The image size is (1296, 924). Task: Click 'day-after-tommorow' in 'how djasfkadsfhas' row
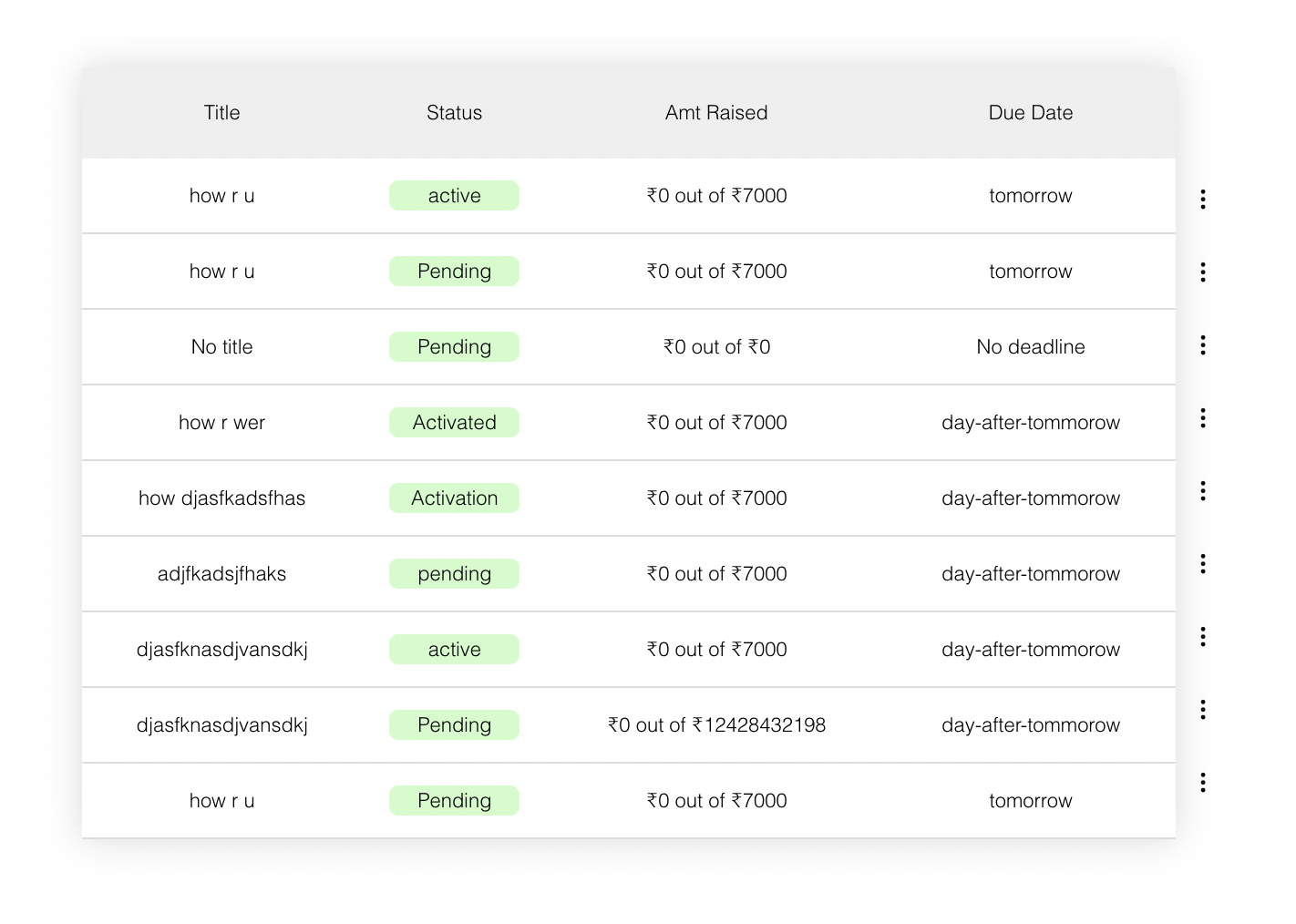point(1031,498)
